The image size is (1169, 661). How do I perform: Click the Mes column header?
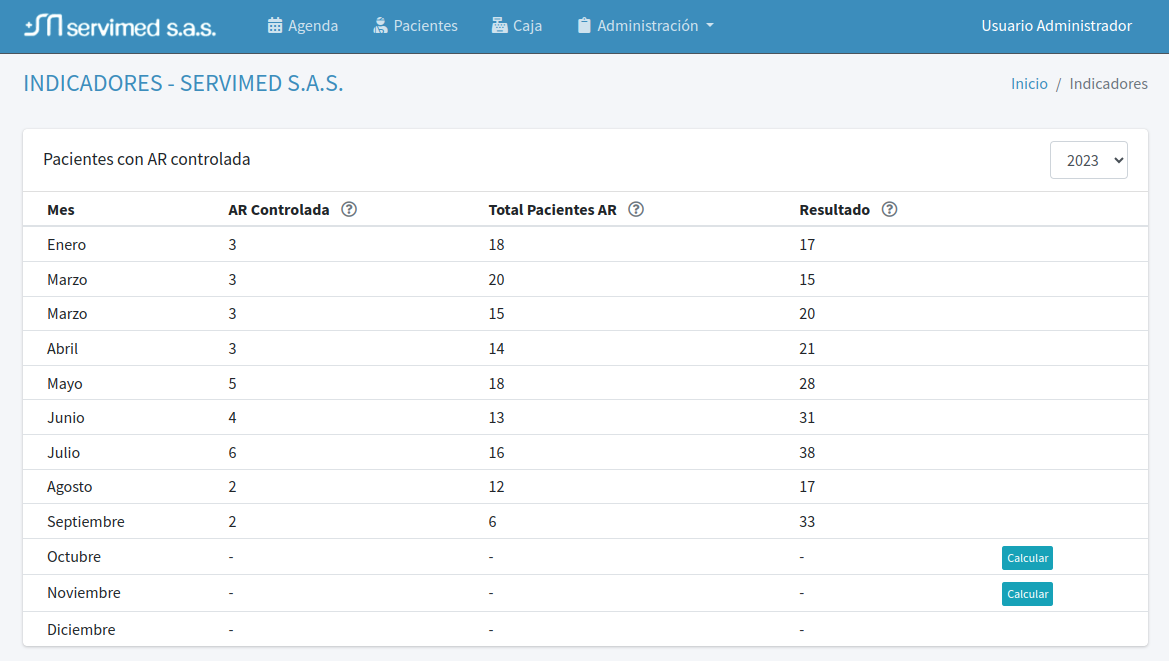(61, 210)
